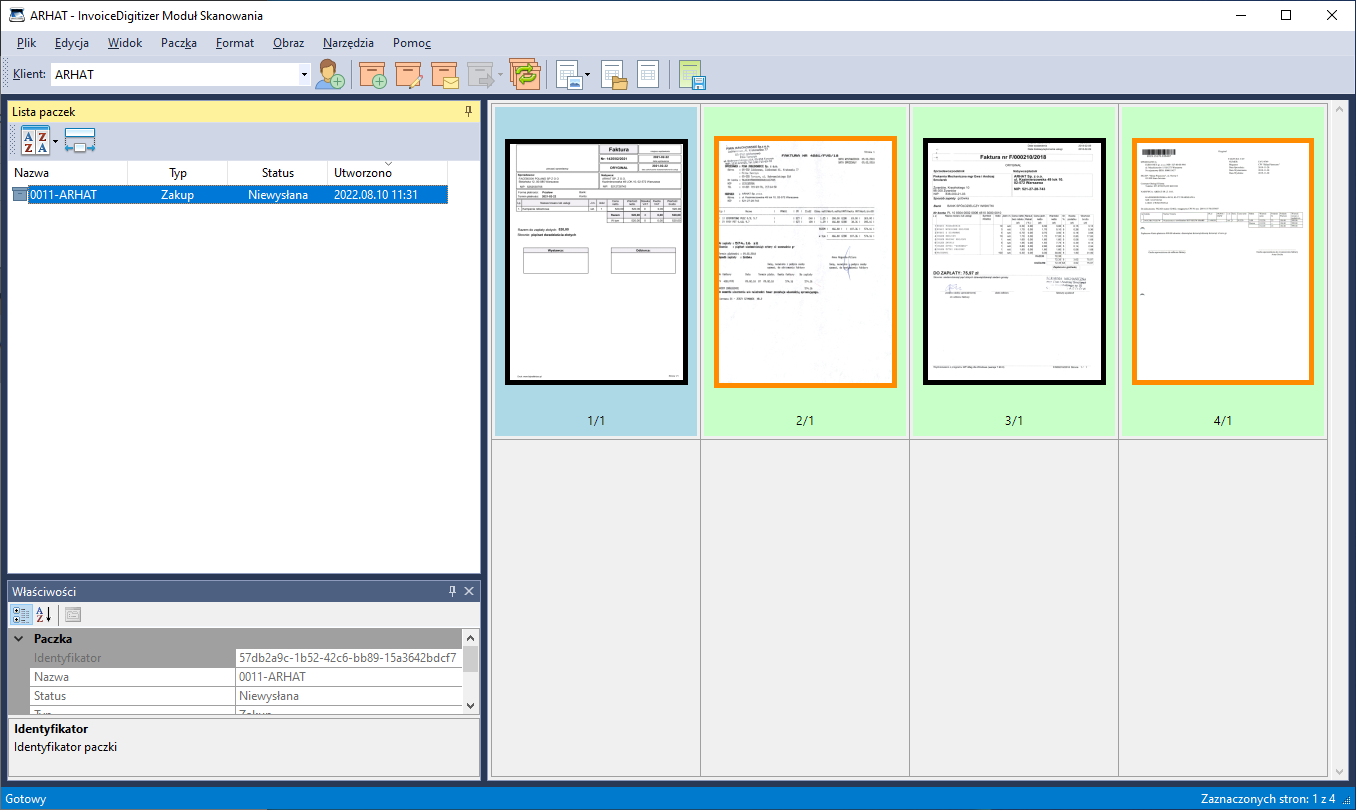Sort list by Utworzono column header
This screenshot has height=810, width=1356.
[x=363, y=173]
